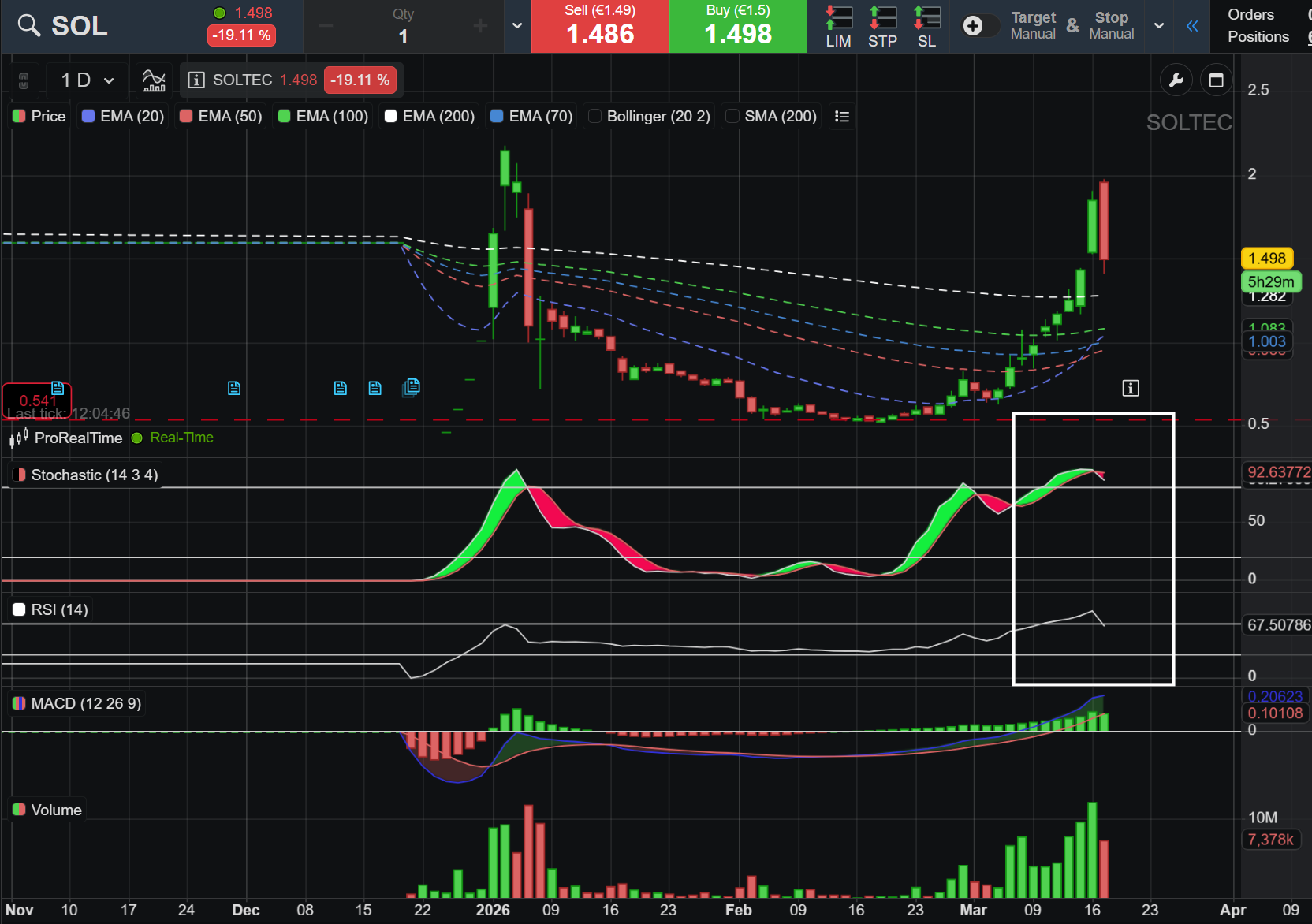Expand the quantity options dropdown arrow
The width and height of the screenshot is (1312, 924).
coord(517,26)
